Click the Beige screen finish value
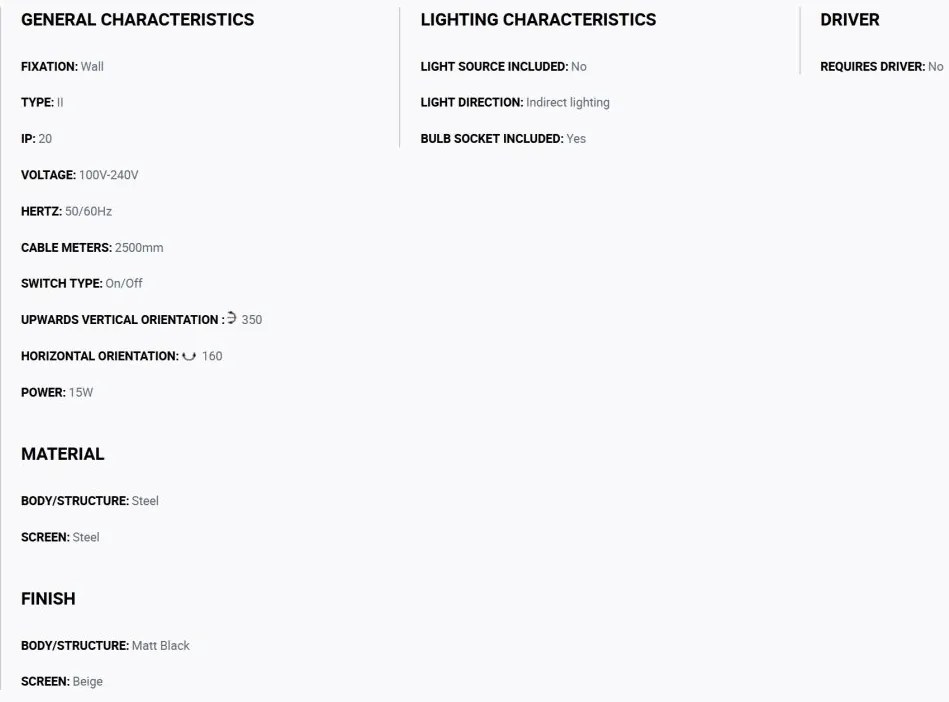Image resolution: width=949 pixels, height=702 pixels. click(x=88, y=681)
